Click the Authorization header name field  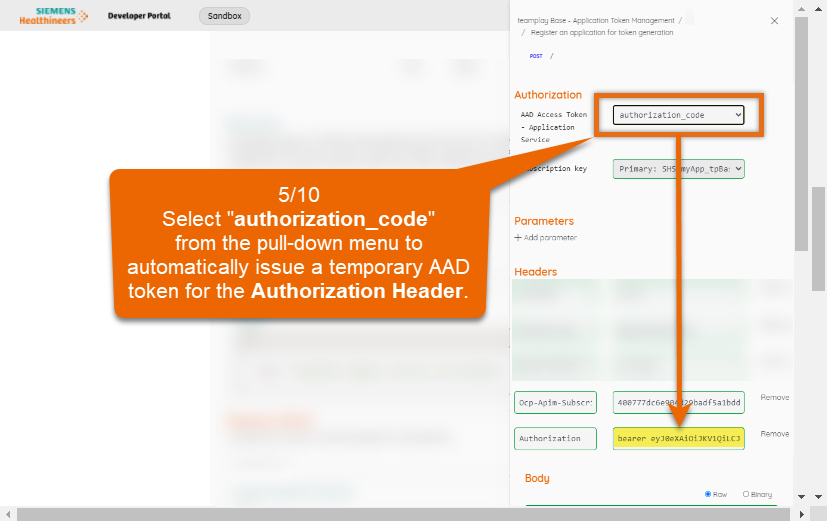click(x=555, y=438)
